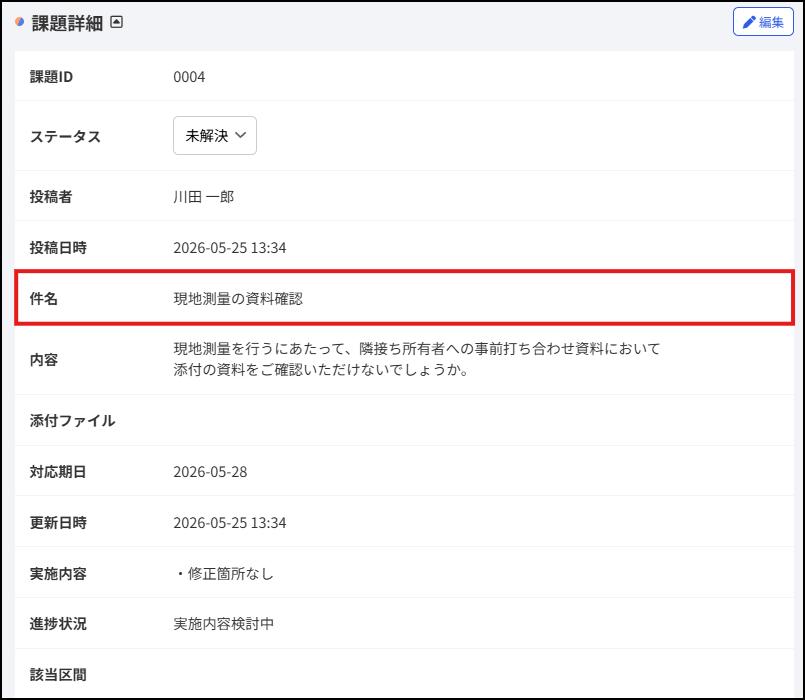Click the 更新日時 value 2026-05-25 13:34
Viewport: 805px width, 700px height.
(x=229, y=523)
